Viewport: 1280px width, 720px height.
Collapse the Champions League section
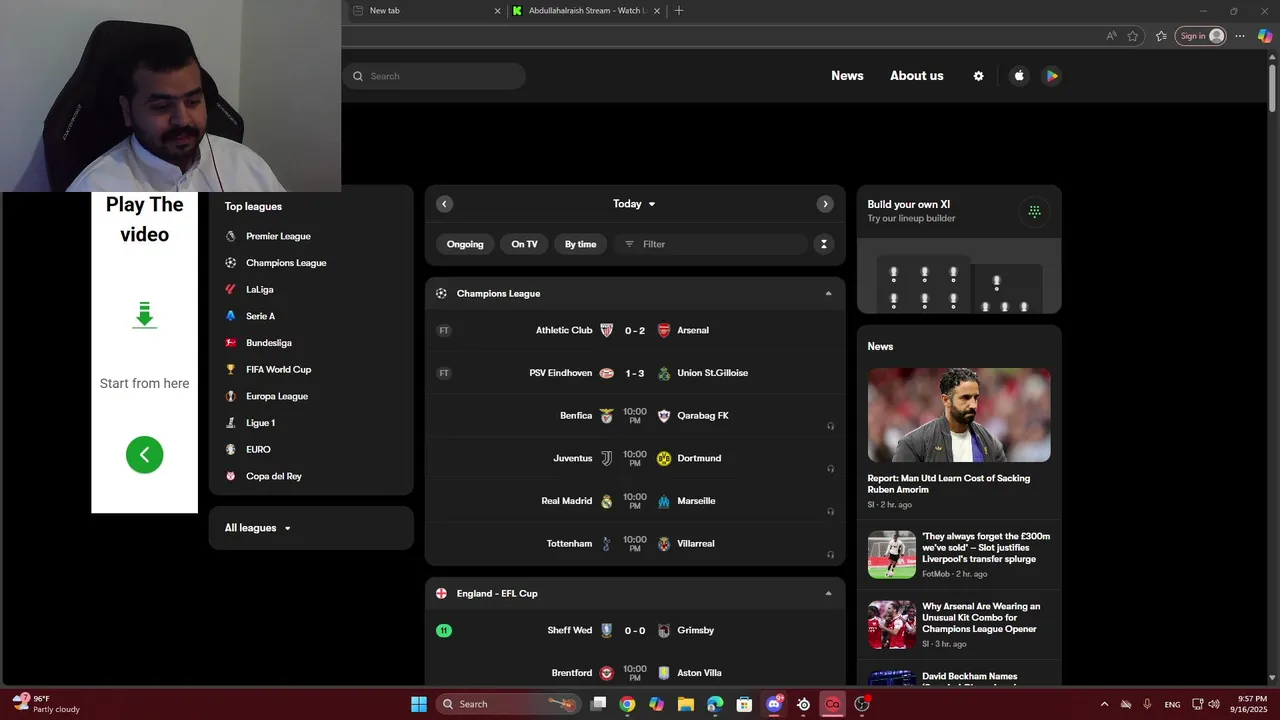[x=828, y=294]
